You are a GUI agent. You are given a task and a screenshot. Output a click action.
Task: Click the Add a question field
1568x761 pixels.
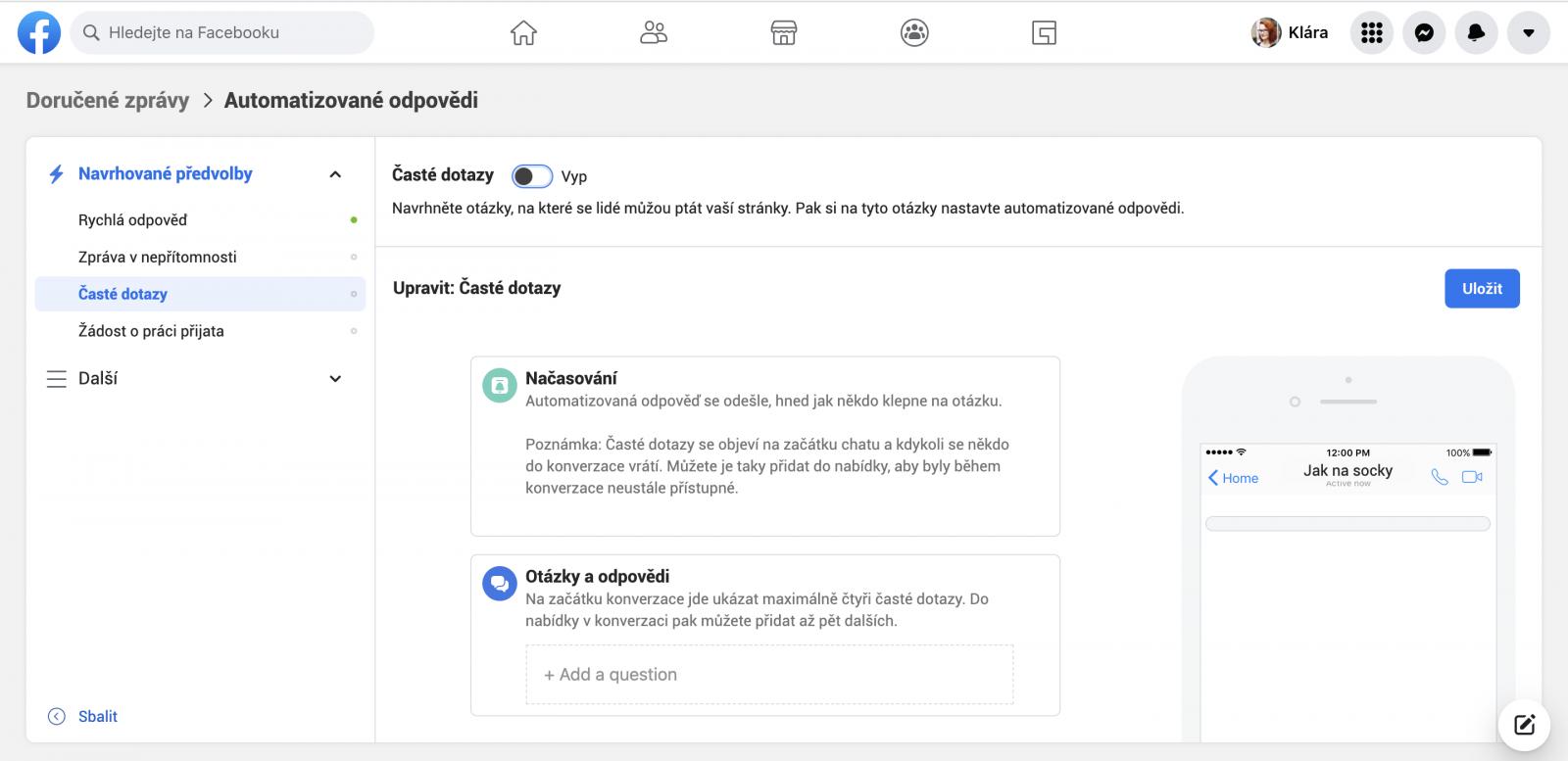[x=769, y=675]
